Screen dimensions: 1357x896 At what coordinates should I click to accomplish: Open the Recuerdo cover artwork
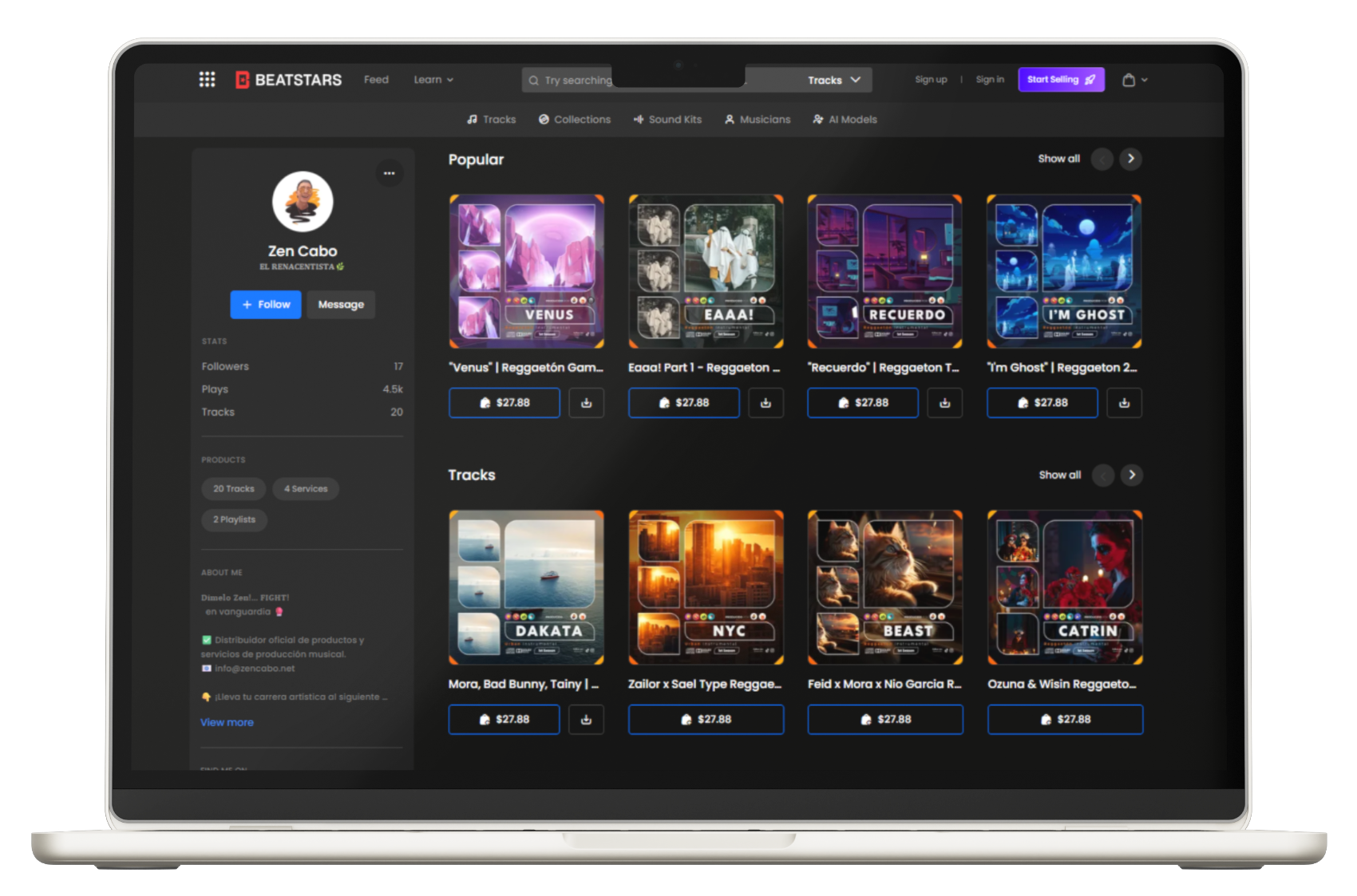point(884,271)
